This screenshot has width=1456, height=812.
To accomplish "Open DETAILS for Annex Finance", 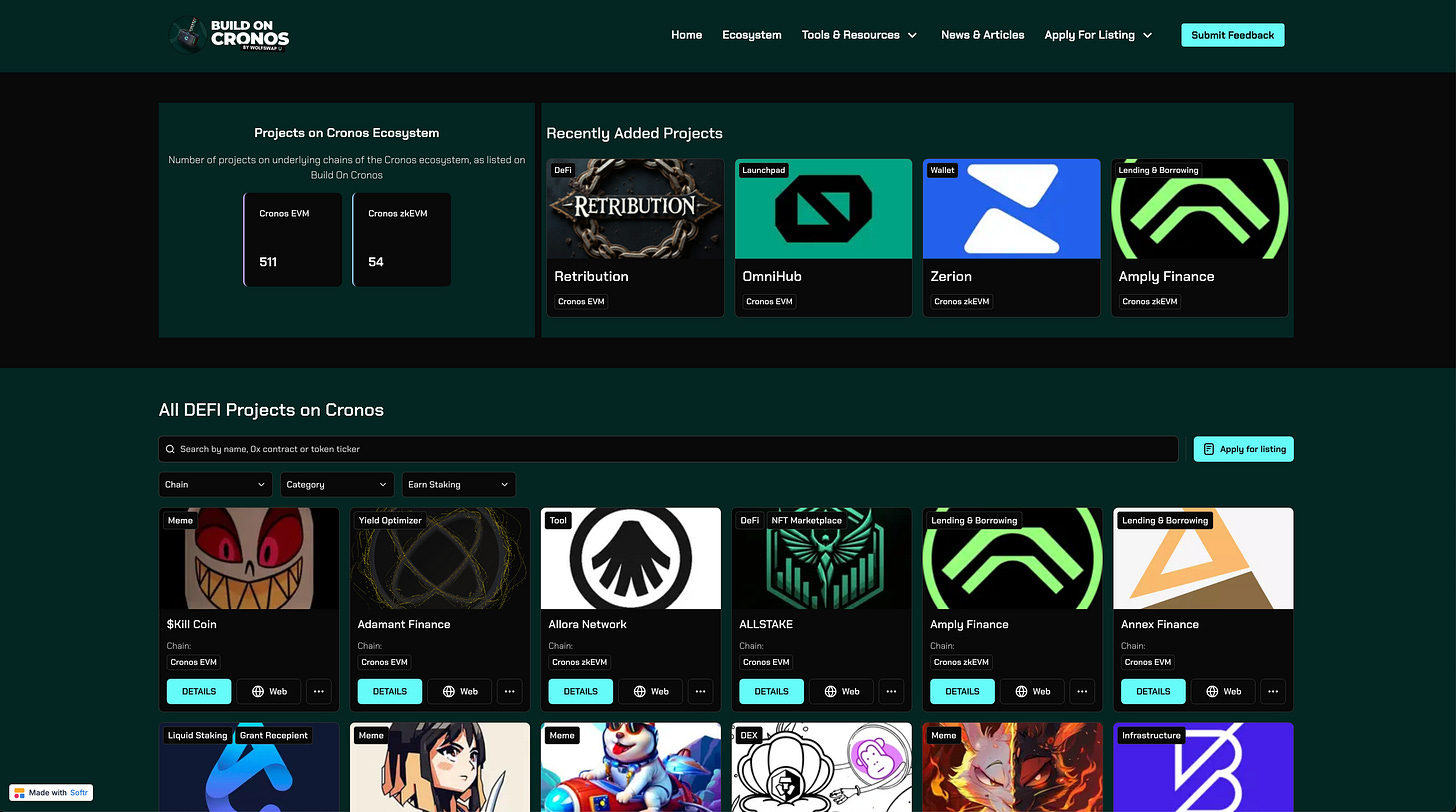I will pyautogui.click(x=1153, y=691).
